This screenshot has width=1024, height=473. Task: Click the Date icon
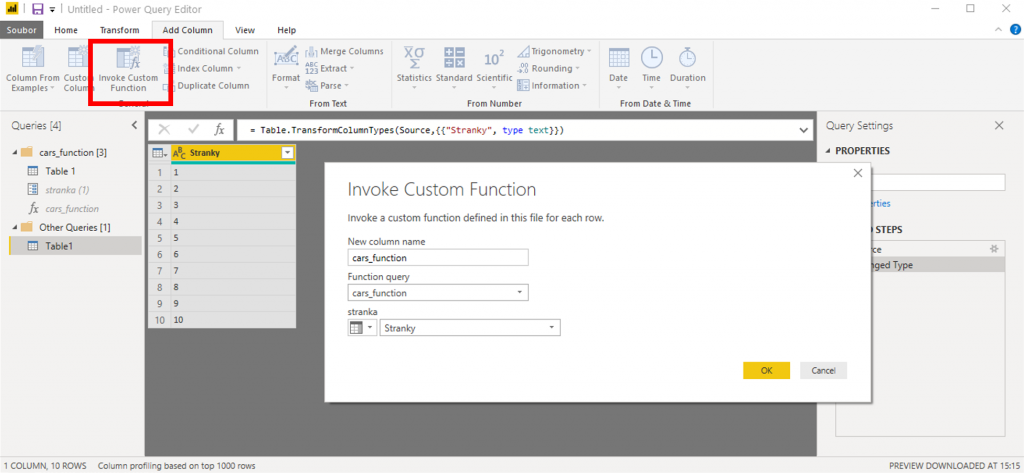point(618,57)
